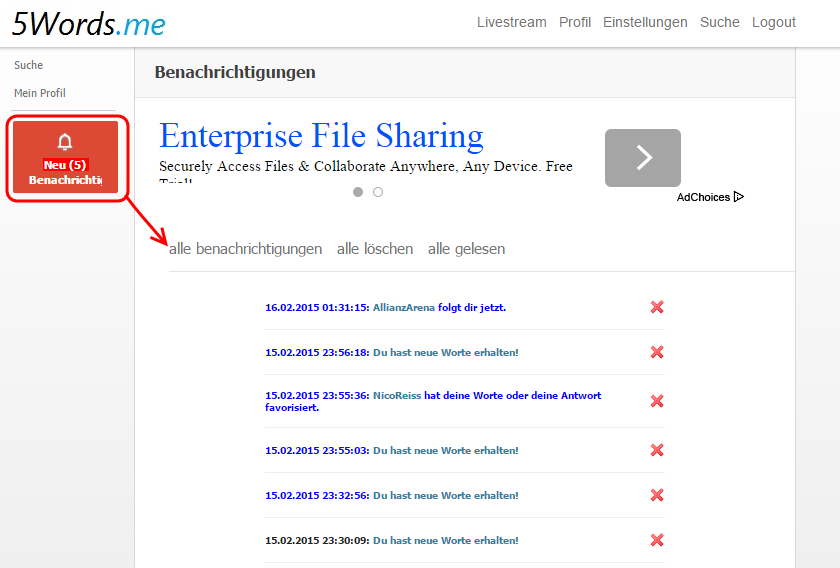Viewport: 840px width, 568px height.
Task: Select the second ad carousel dot
Action: pos(378,192)
